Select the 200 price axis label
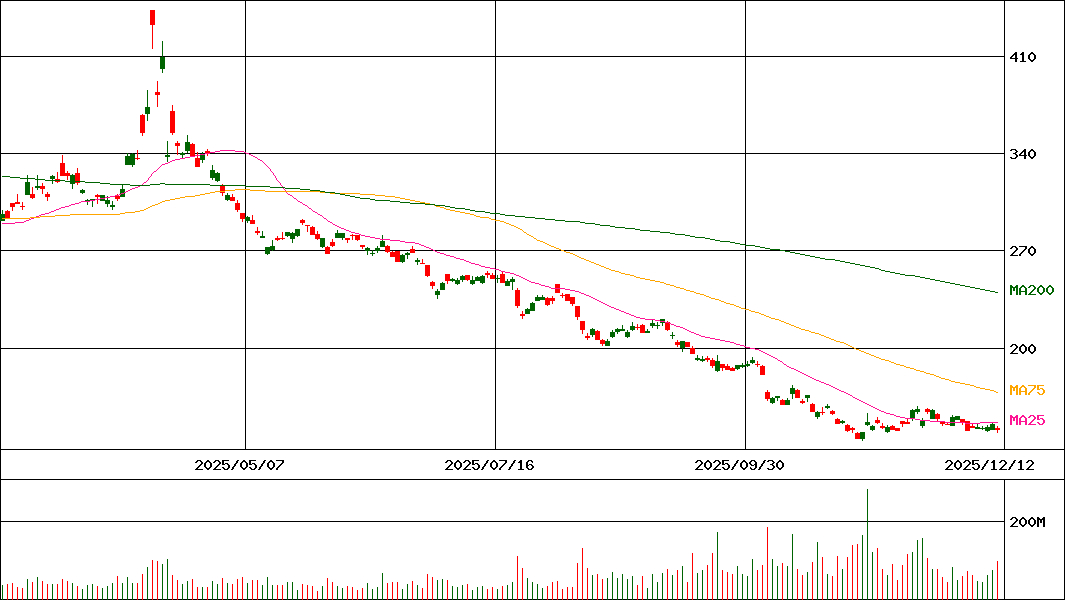The width and height of the screenshot is (1065, 600). (1022, 348)
